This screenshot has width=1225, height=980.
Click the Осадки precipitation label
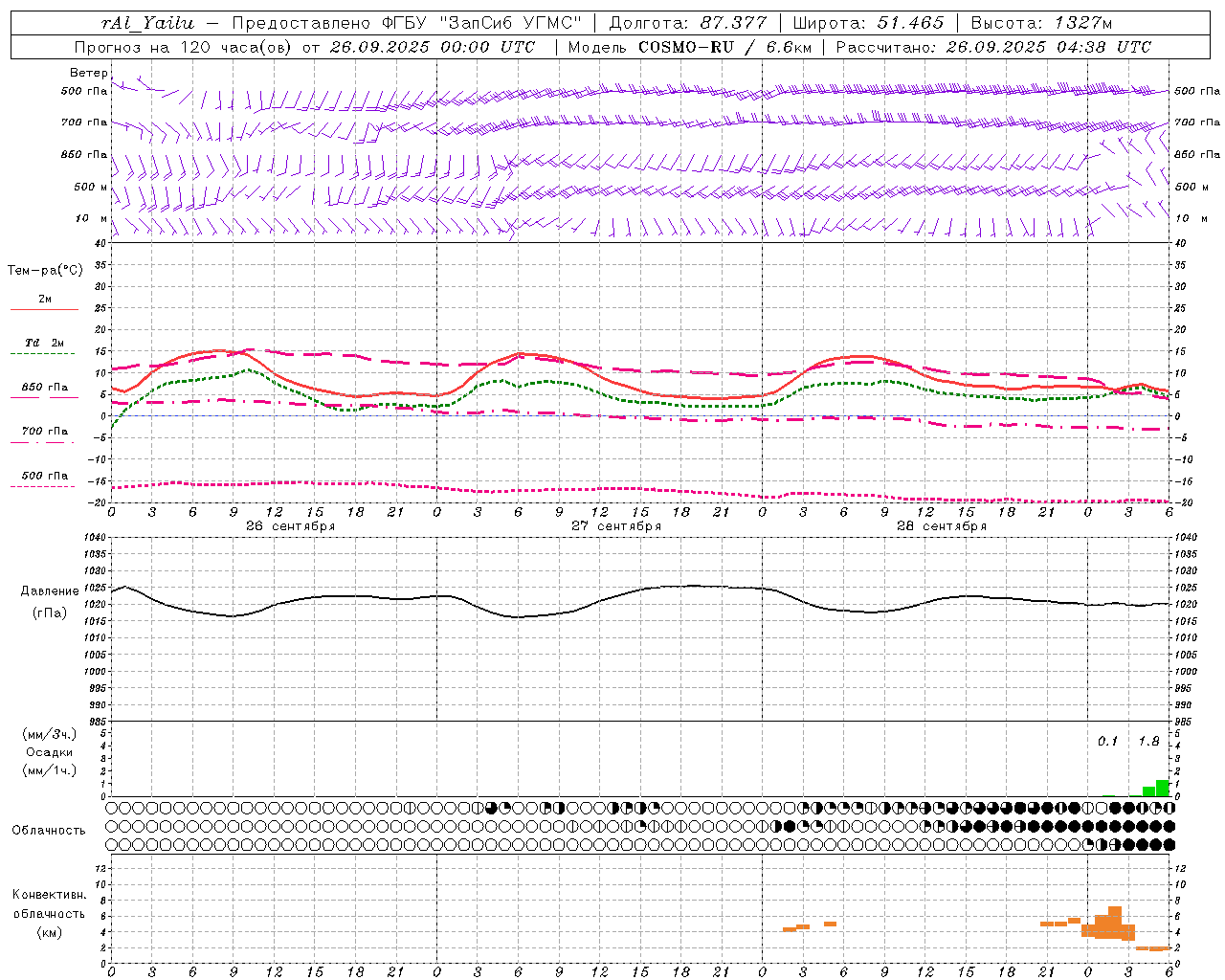(49, 752)
